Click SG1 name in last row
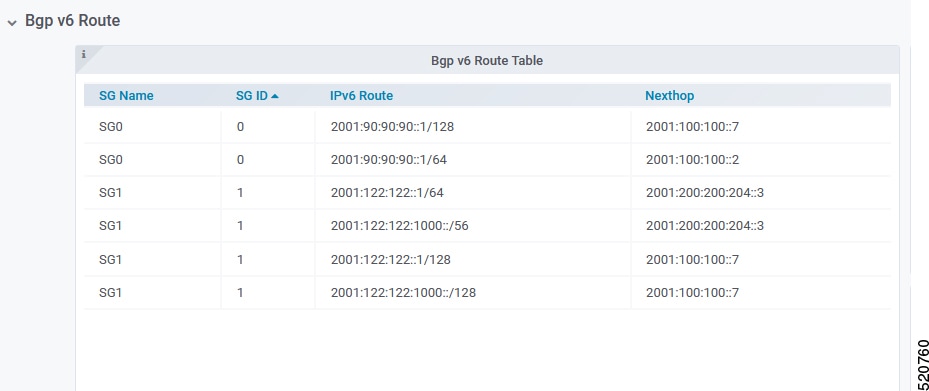The height and width of the screenshot is (391, 929). tap(110, 293)
